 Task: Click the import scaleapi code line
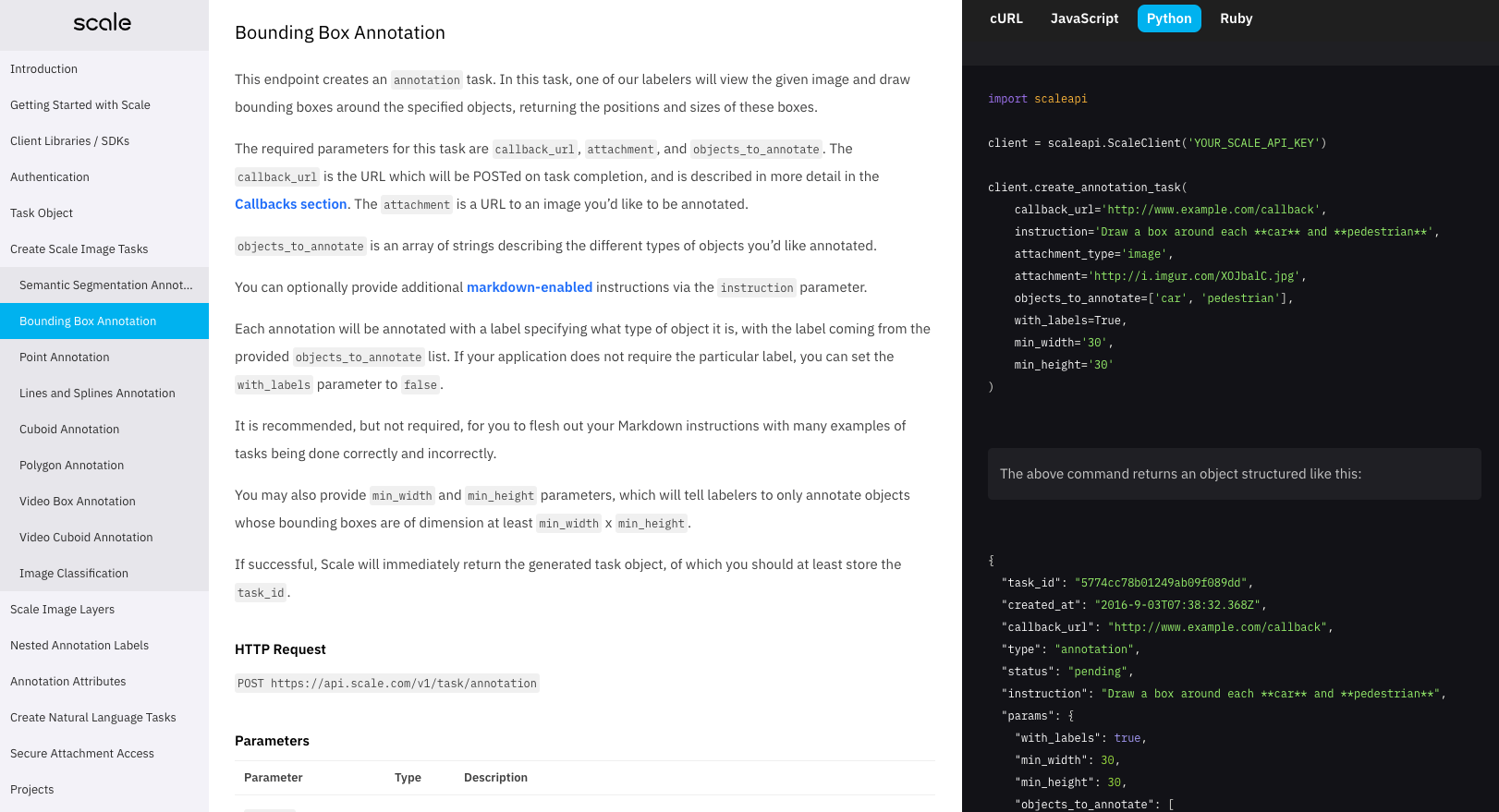pyautogui.click(x=1038, y=99)
